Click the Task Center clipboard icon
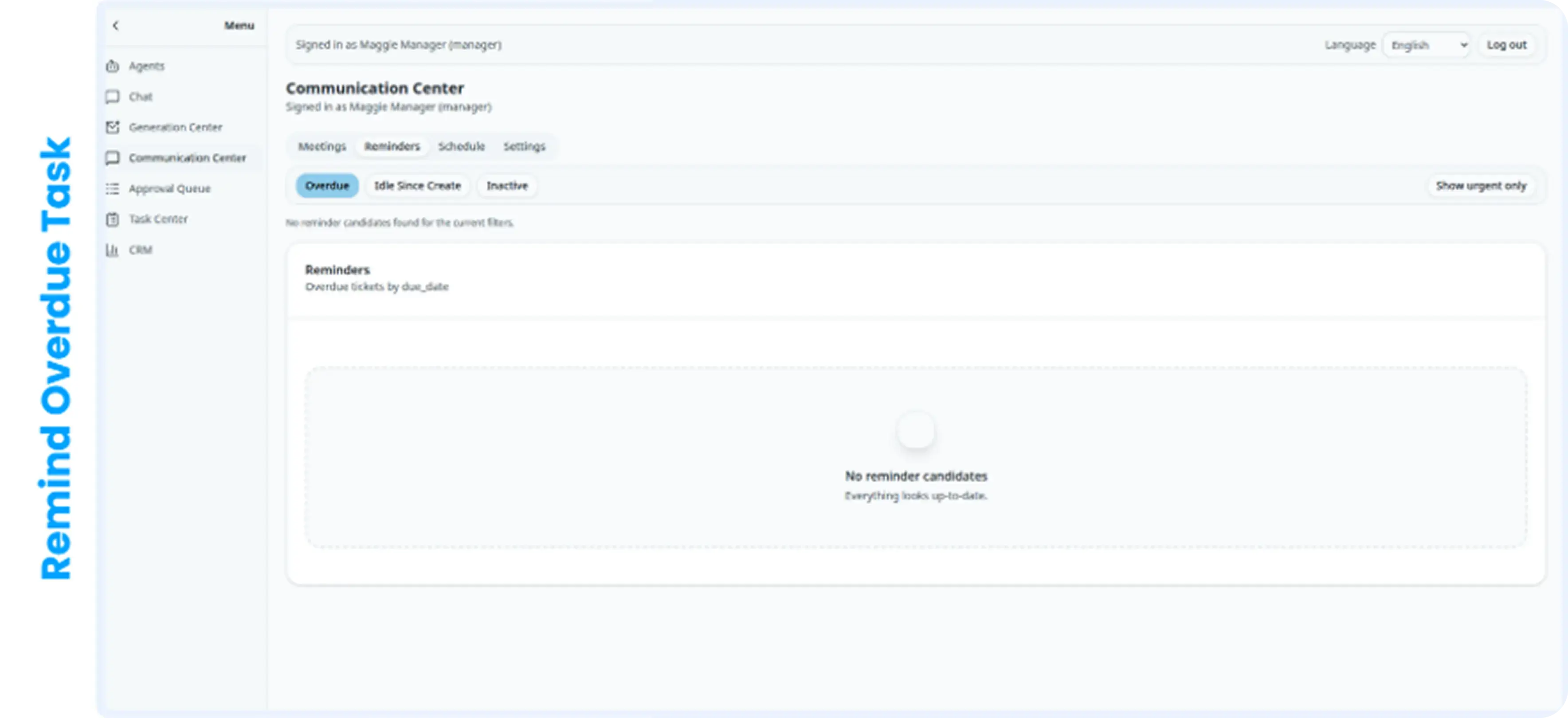1568x718 pixels. [x=113, y=219]
